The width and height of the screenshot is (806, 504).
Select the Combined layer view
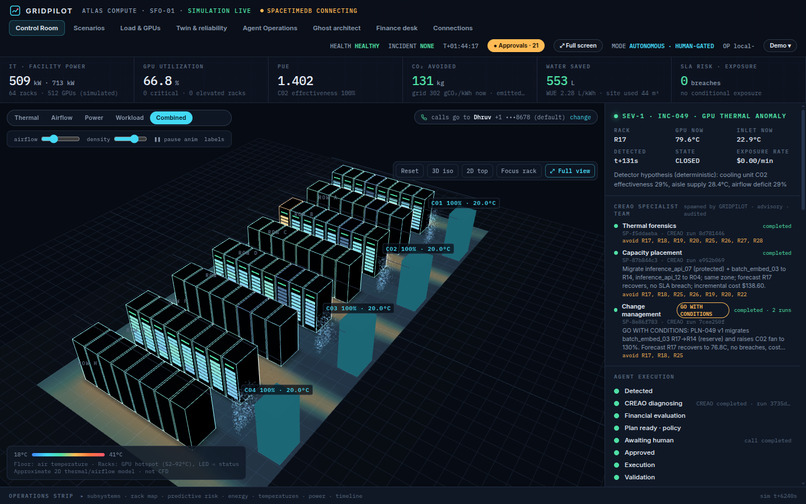171,118
